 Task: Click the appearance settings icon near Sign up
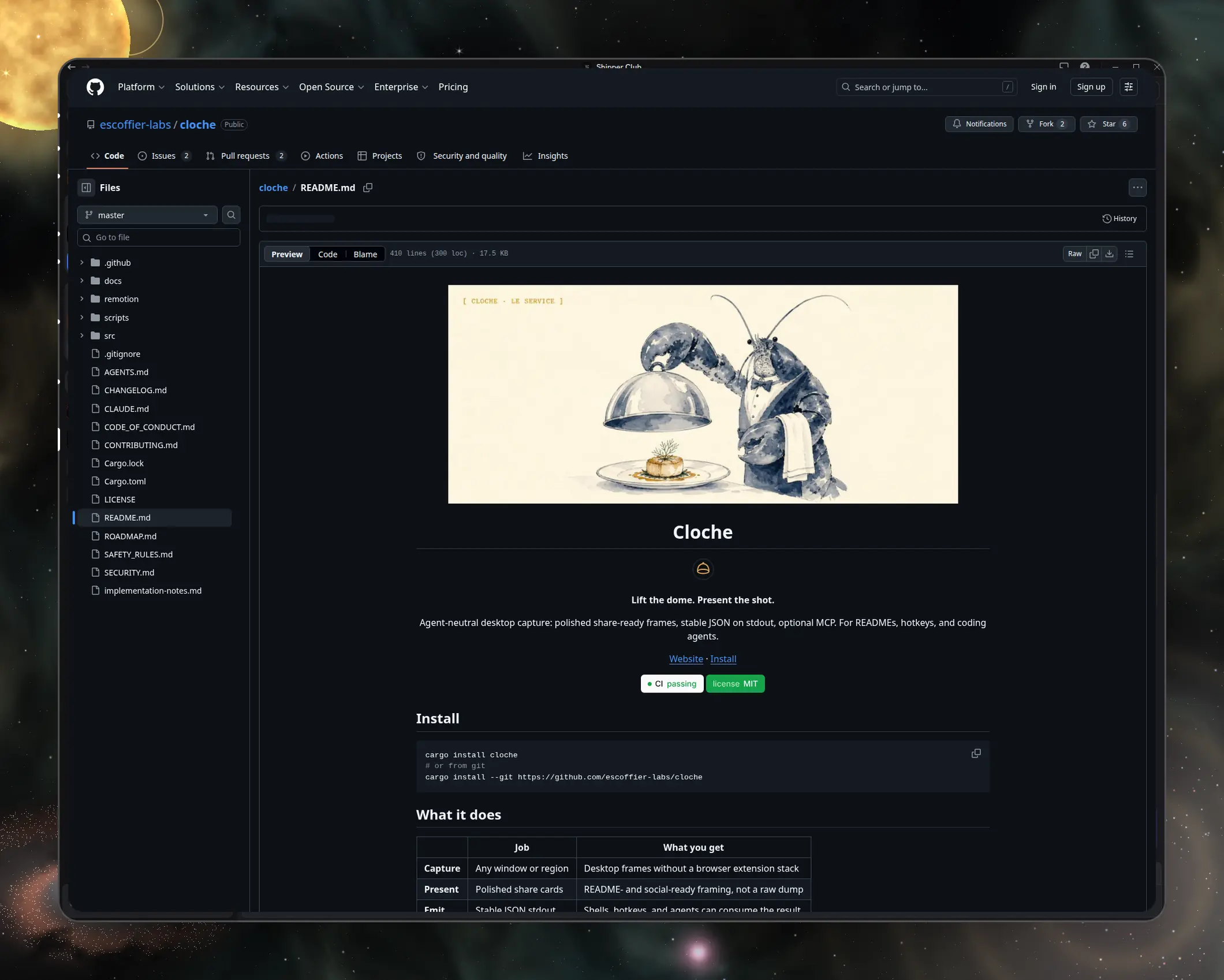(1128, 87)
